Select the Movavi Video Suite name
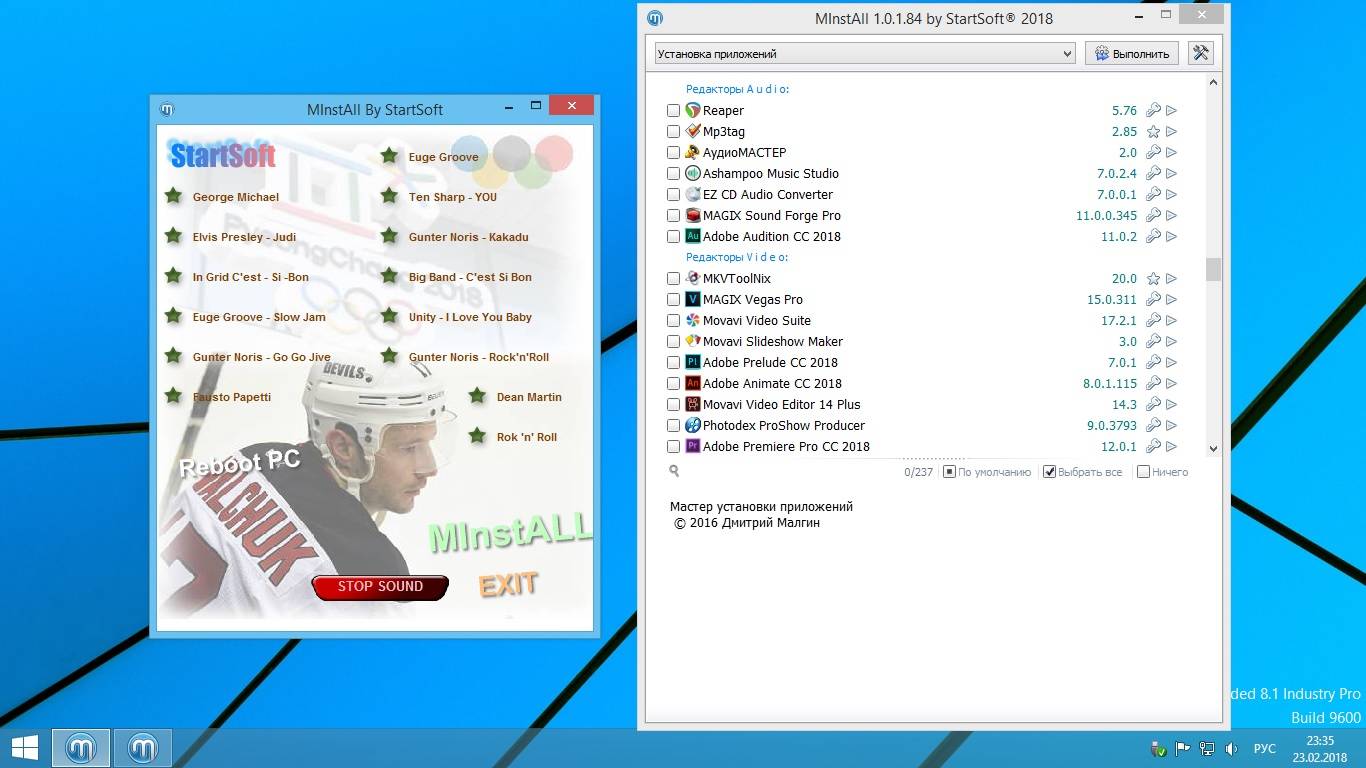 (757, 321)
